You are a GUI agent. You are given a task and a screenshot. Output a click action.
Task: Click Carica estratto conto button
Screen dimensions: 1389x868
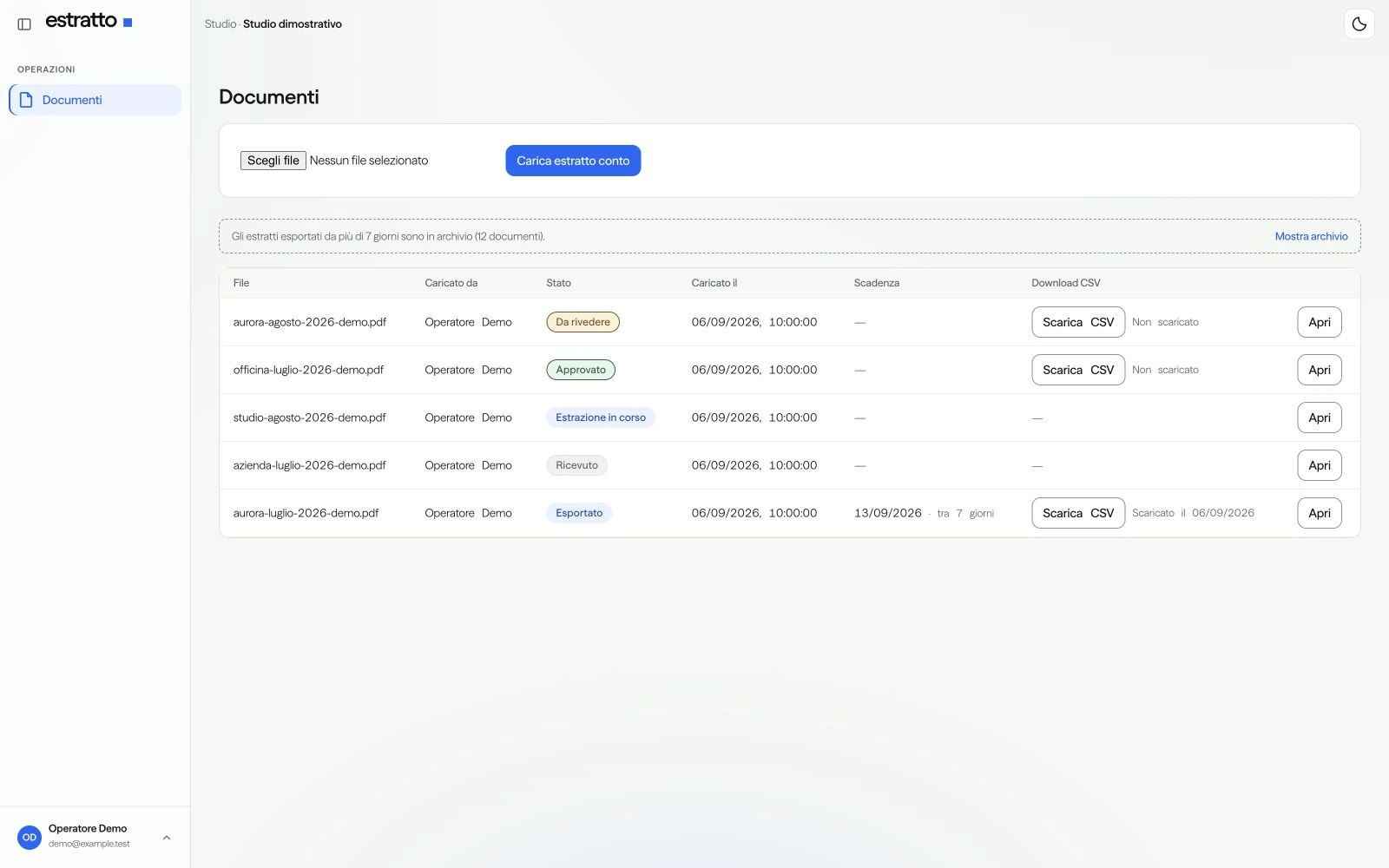click(x=573, y=161)
